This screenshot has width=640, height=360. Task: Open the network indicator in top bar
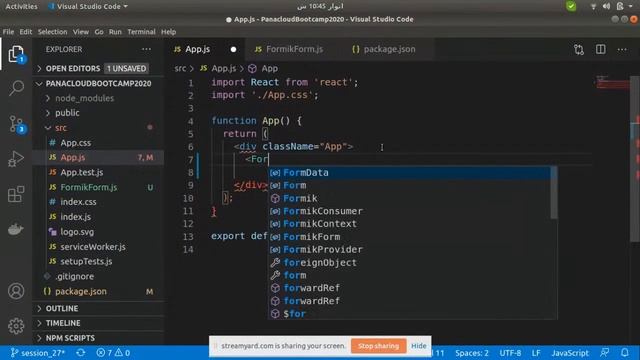pos(593,6)
